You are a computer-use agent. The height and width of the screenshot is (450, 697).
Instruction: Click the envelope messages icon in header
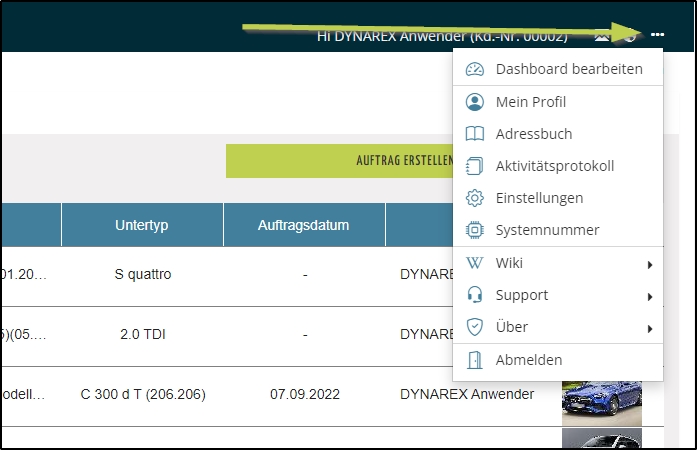tap(602, 35)
